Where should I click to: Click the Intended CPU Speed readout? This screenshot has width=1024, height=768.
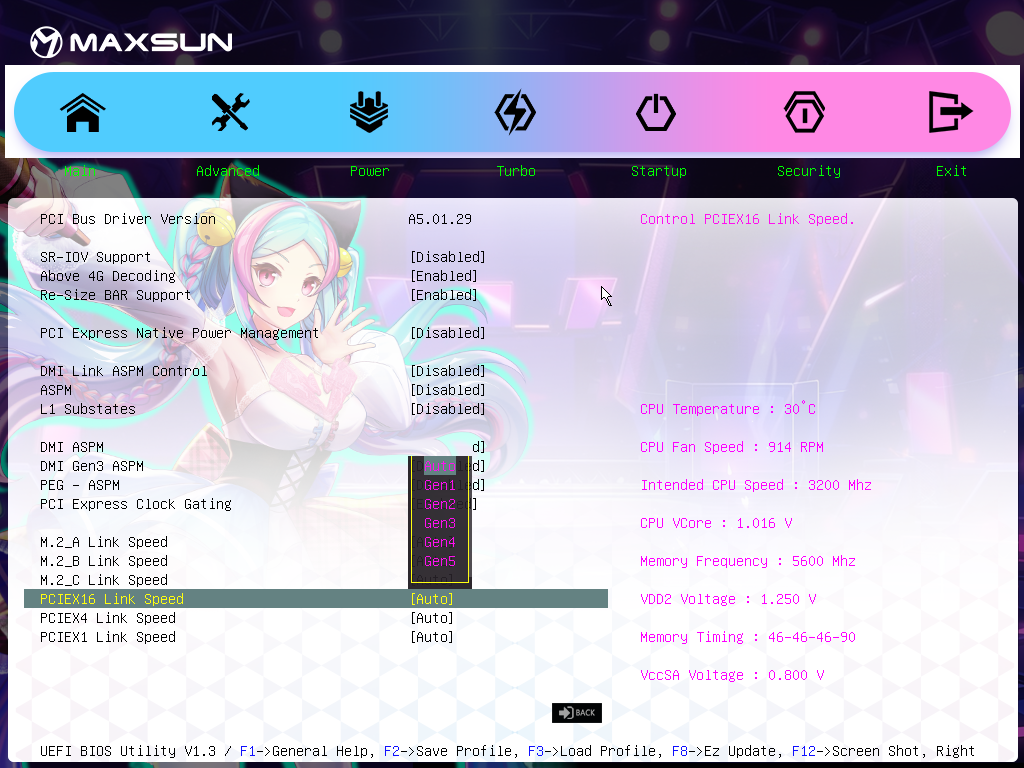(756, 485)
